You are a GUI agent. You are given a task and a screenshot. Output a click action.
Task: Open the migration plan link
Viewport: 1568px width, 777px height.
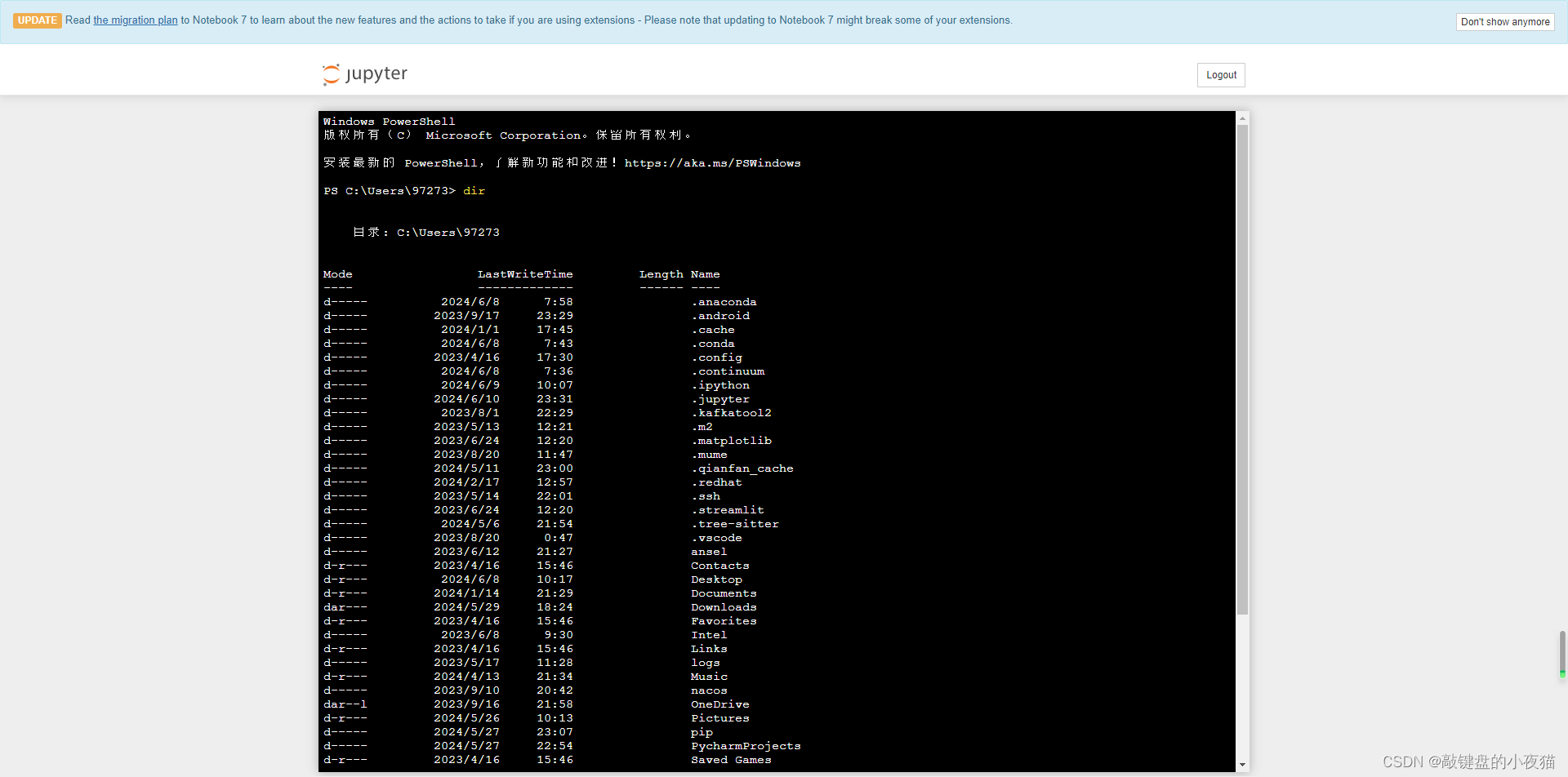point(136,20)
